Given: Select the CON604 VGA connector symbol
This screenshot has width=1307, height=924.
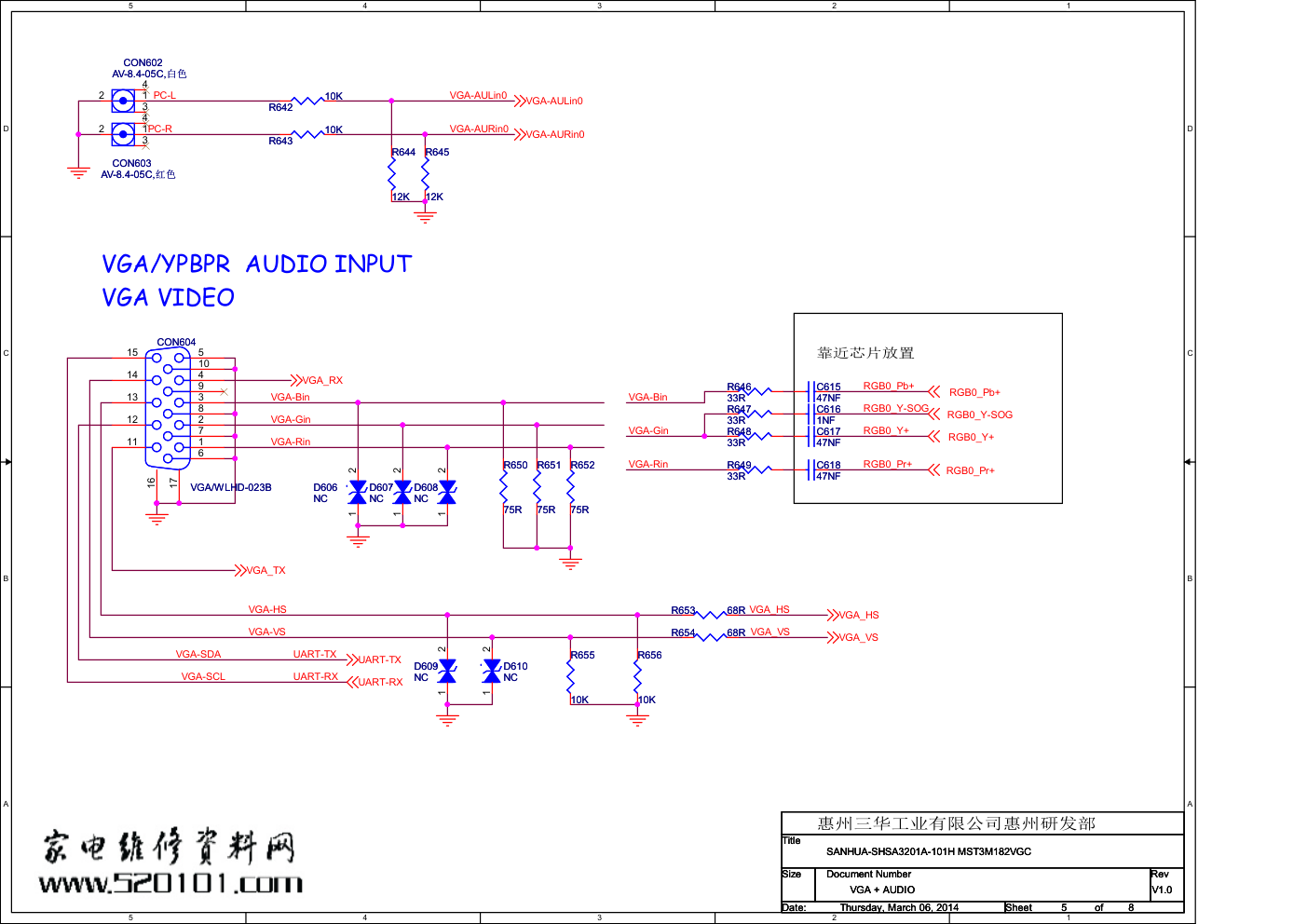Looking at the screenshot, I should tap(168, 409).
